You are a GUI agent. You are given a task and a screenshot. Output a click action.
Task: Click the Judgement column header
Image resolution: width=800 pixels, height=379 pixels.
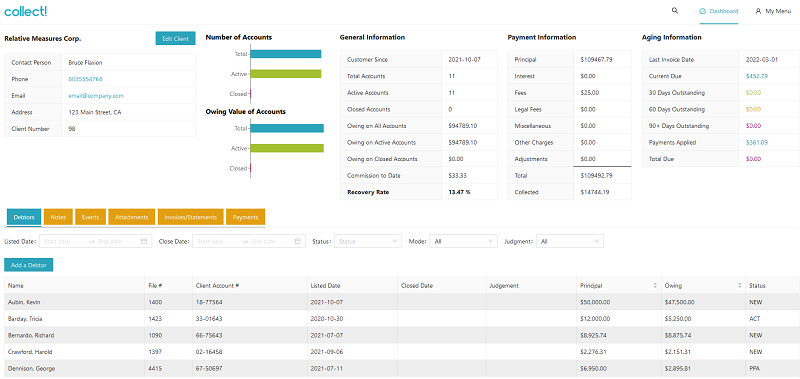(x=531, y=286)
